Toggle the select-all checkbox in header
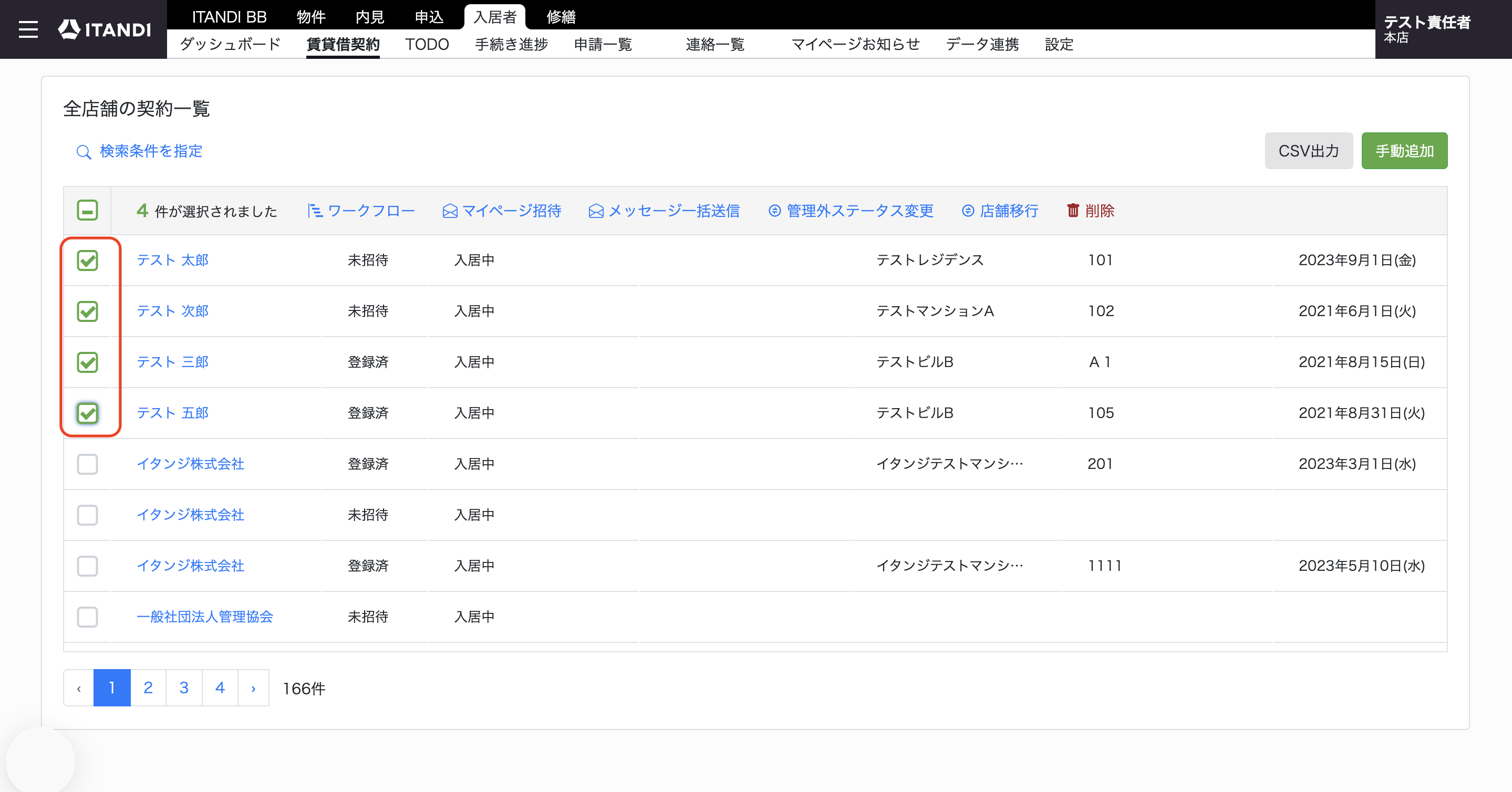This screenshot has height=792, width=1512. (87, 210)
